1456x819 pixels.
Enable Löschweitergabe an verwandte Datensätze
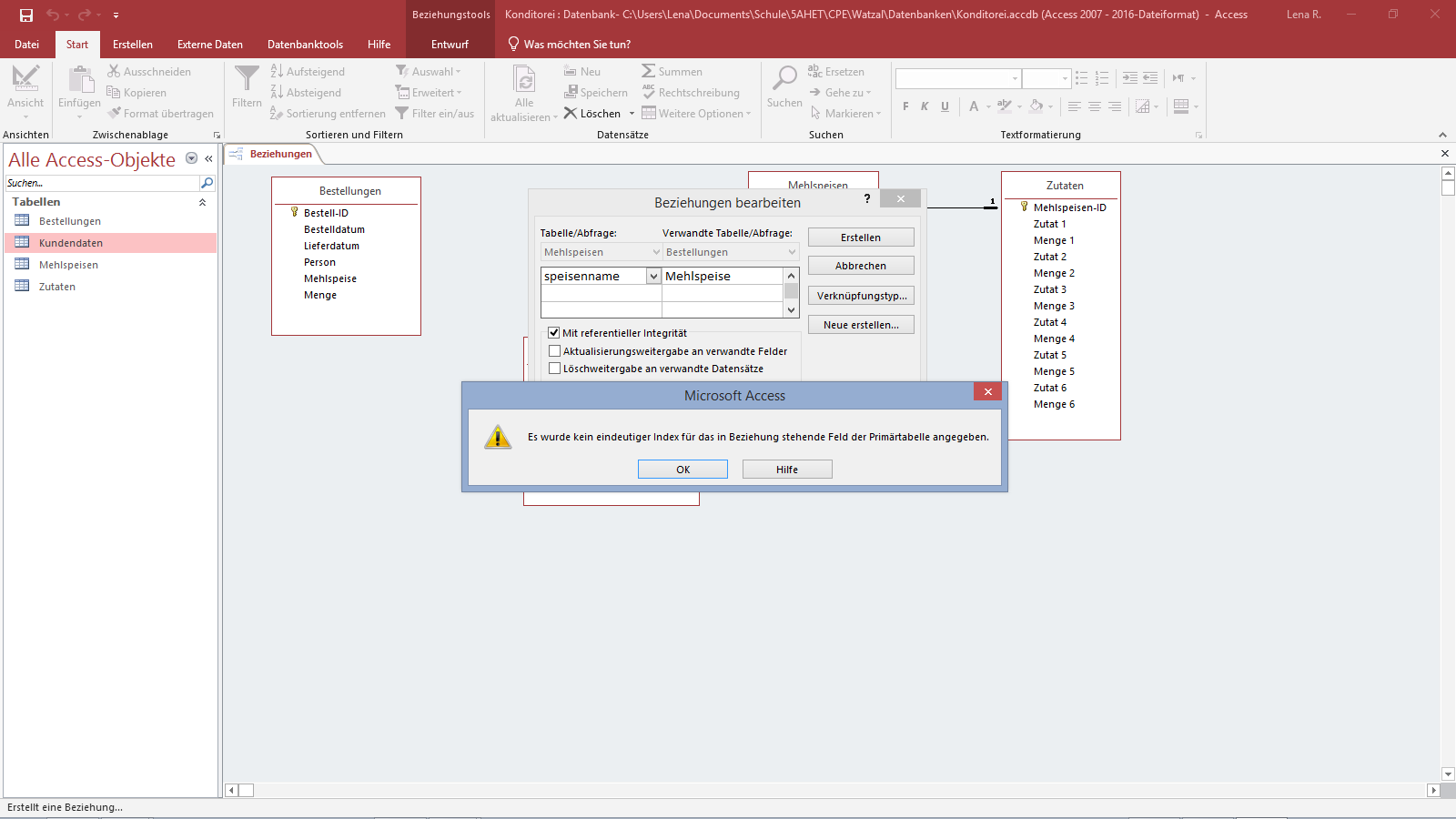[554, 369]
